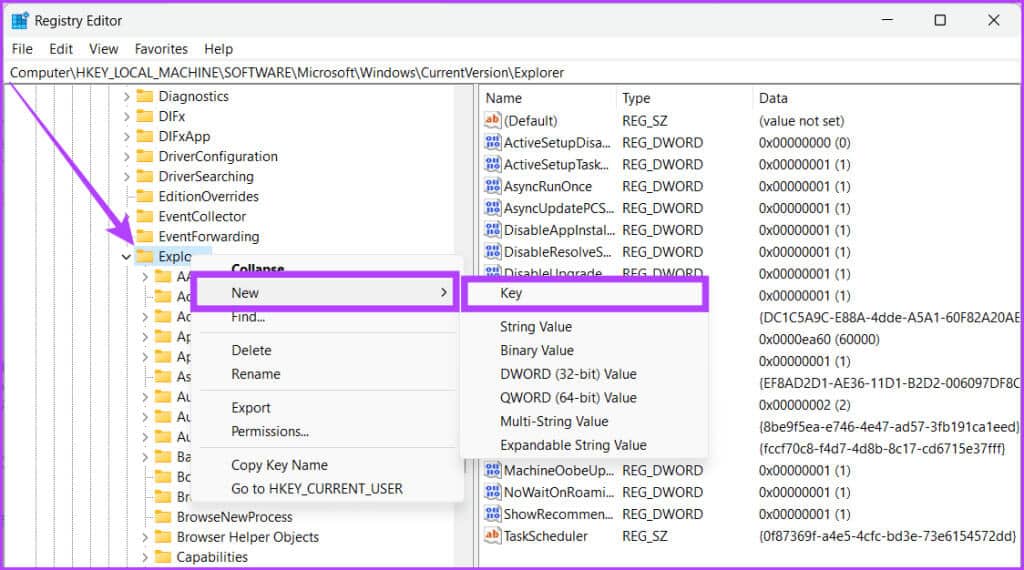This screenshot has width=1024, height=570.
Task: Open the File menu
Action: pyautogui.click(x=22, y=49)
